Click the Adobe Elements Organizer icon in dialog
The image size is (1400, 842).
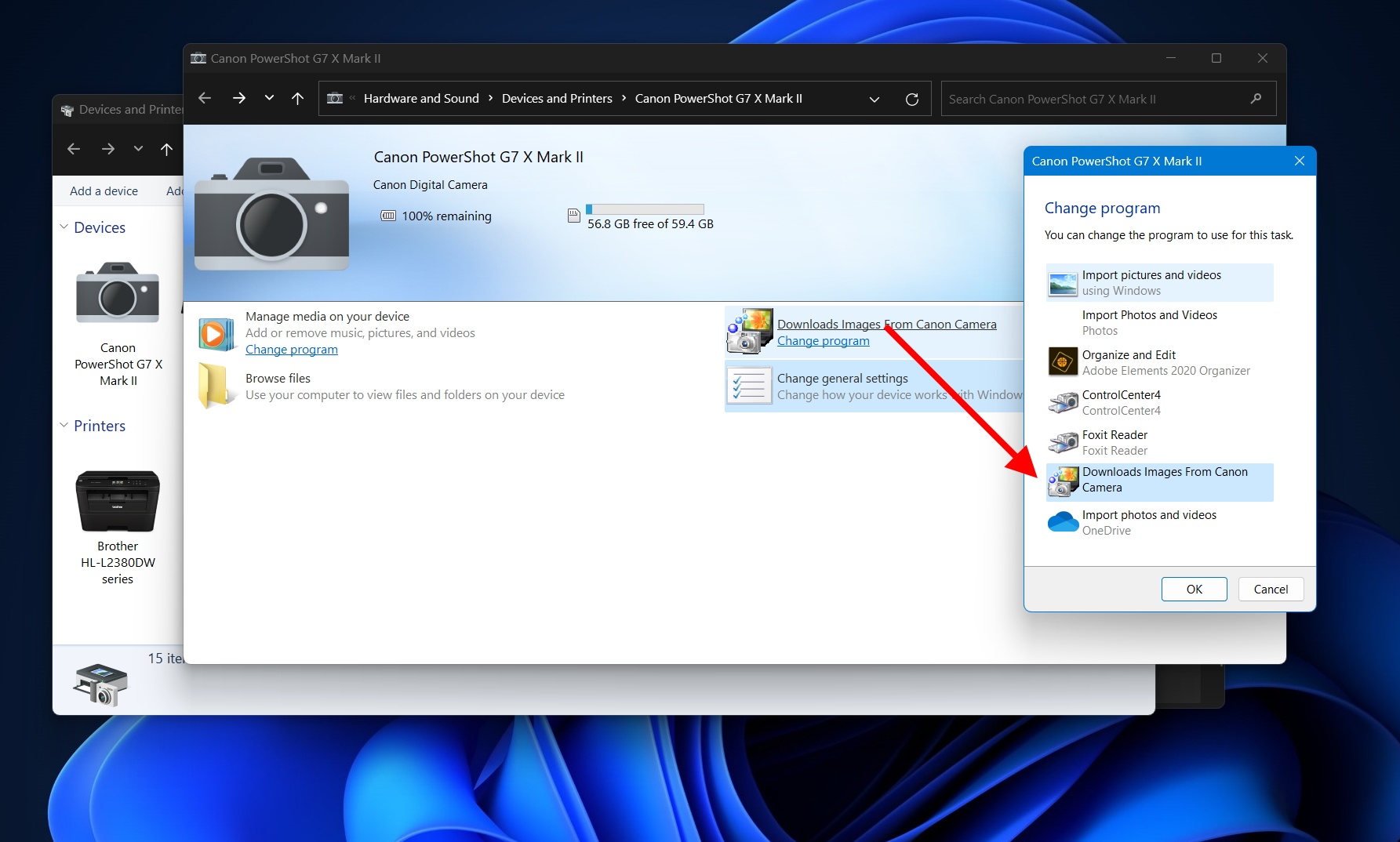click(x=1063, y=362)
